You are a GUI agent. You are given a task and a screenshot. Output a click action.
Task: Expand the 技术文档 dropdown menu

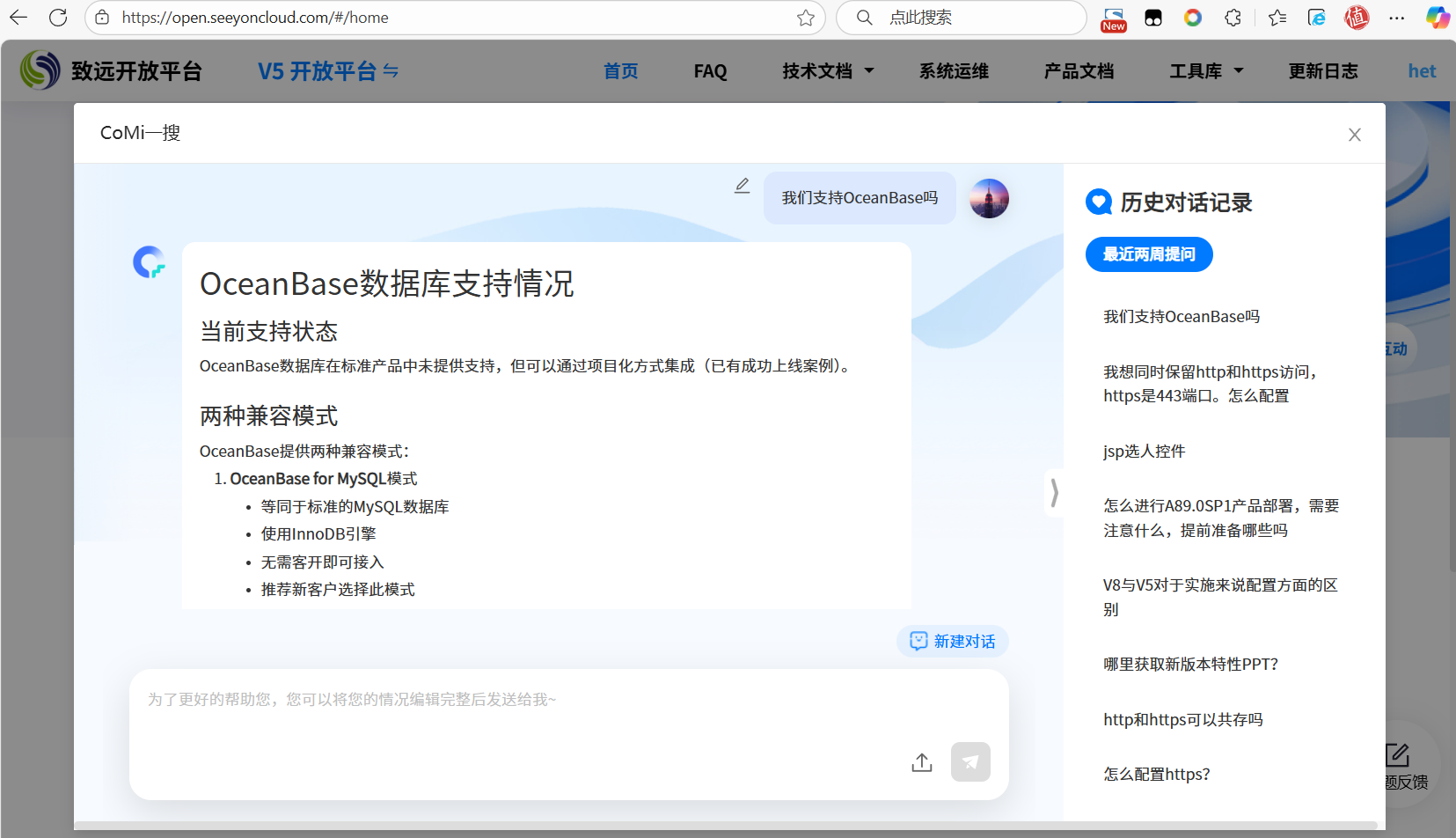pyautogui.click(x=827, y=71)
